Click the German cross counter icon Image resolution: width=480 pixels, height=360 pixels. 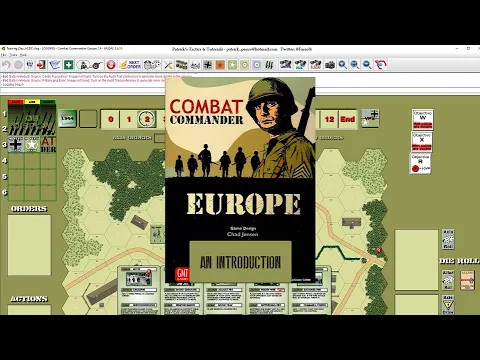[207, 65]
